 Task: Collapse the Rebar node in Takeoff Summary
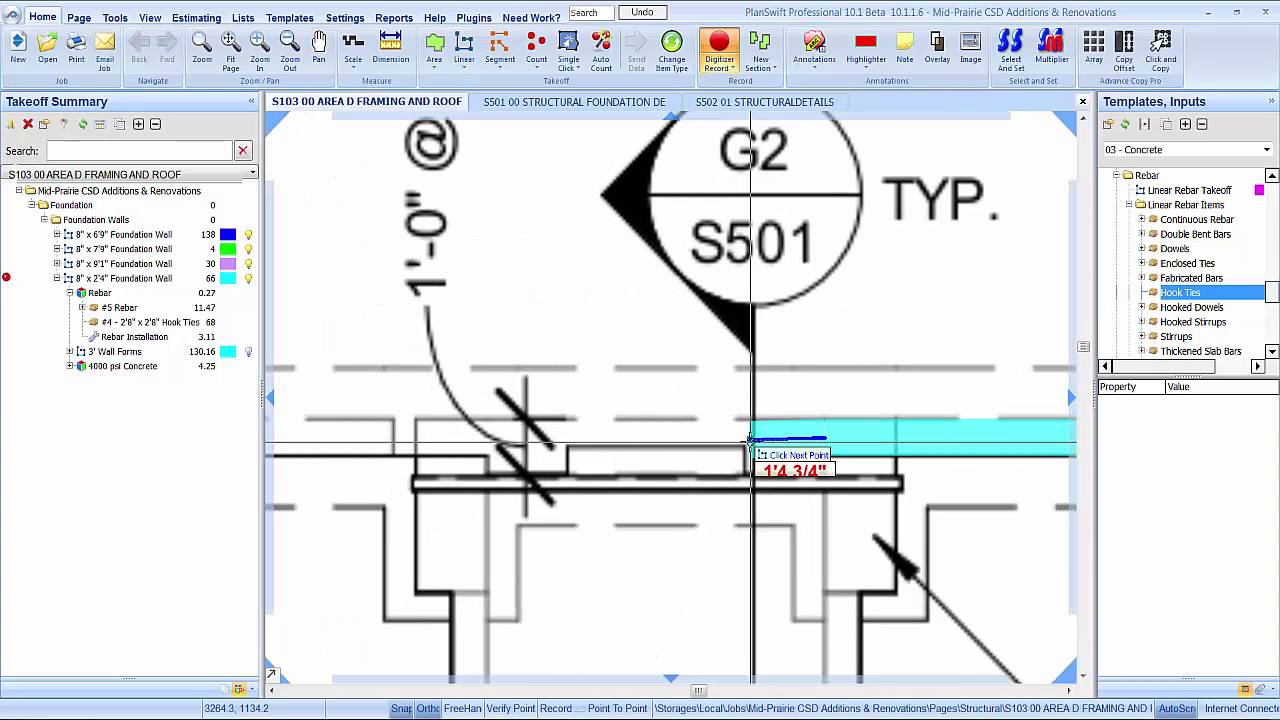click(x=70, y=293)
